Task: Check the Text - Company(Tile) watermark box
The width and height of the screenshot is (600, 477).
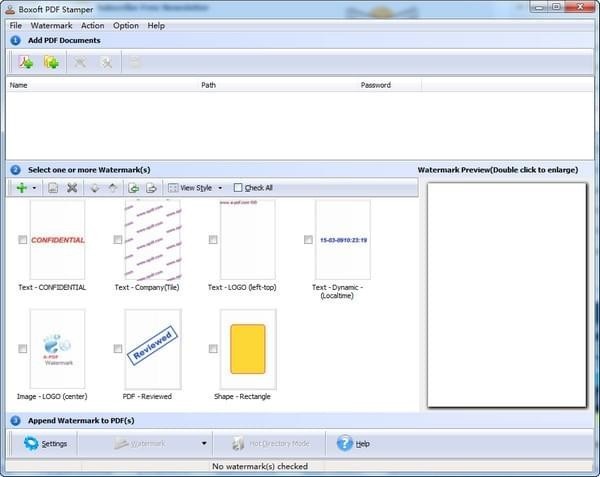Action: point(118,240)
